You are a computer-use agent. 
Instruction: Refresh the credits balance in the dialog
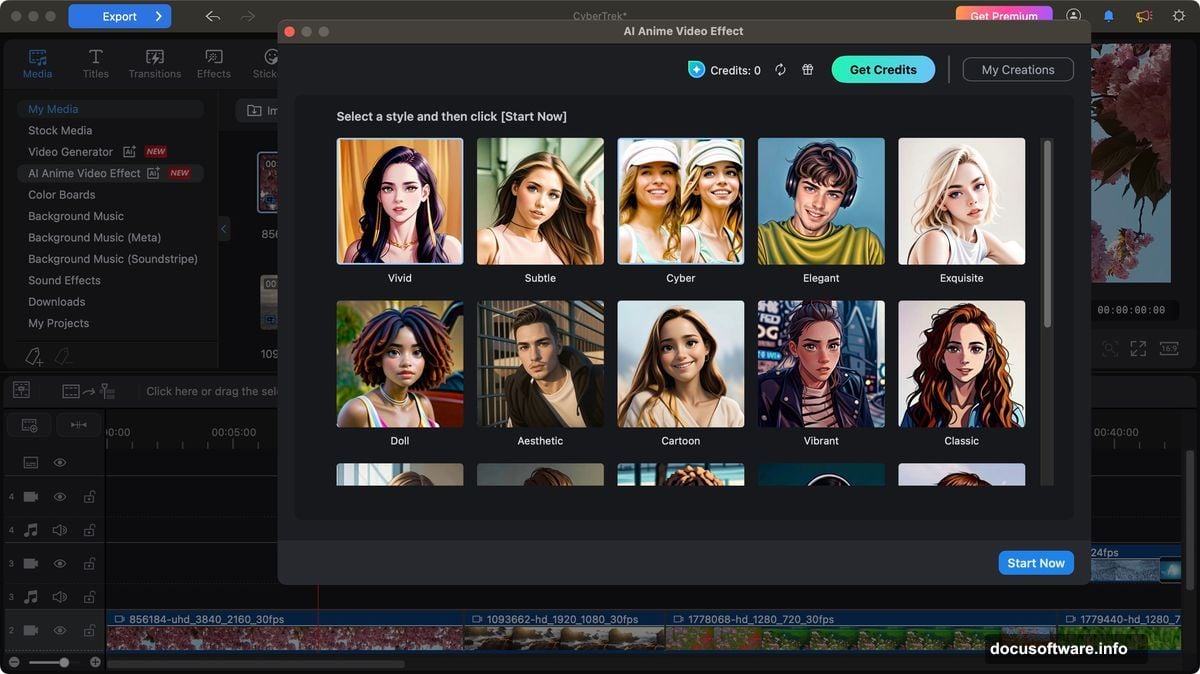coord(781,70)
